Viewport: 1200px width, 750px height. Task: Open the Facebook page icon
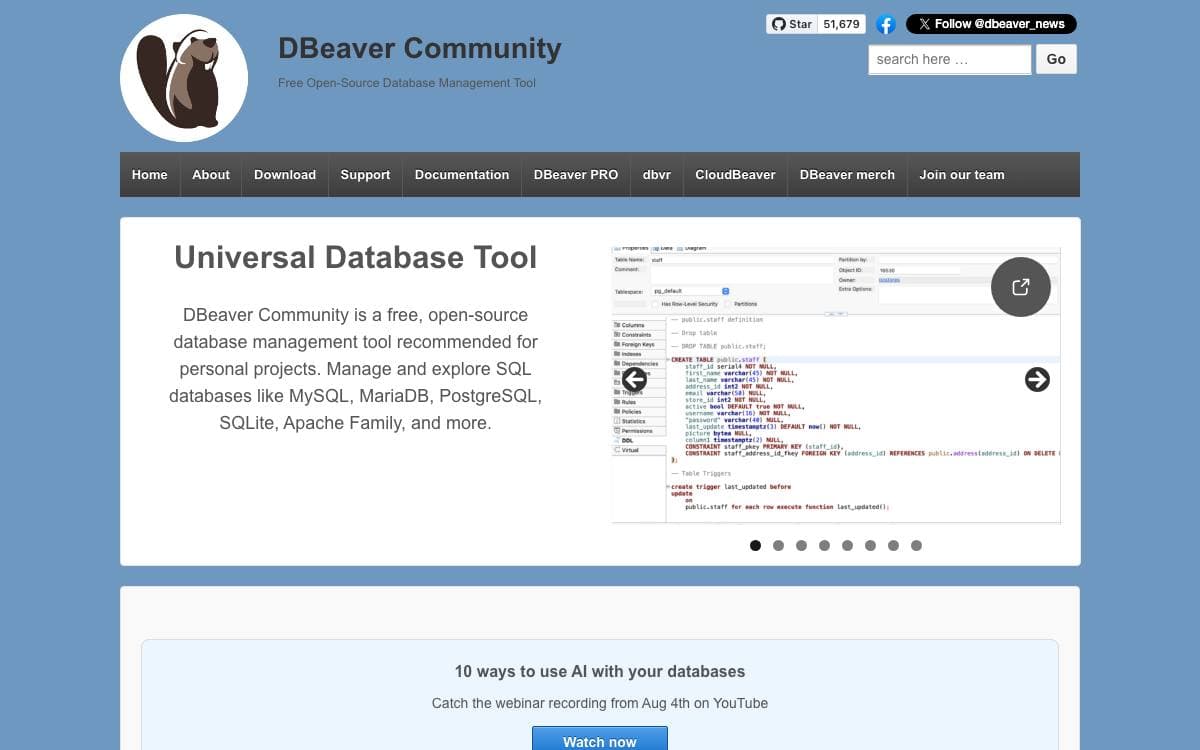(x=886, y=24)
